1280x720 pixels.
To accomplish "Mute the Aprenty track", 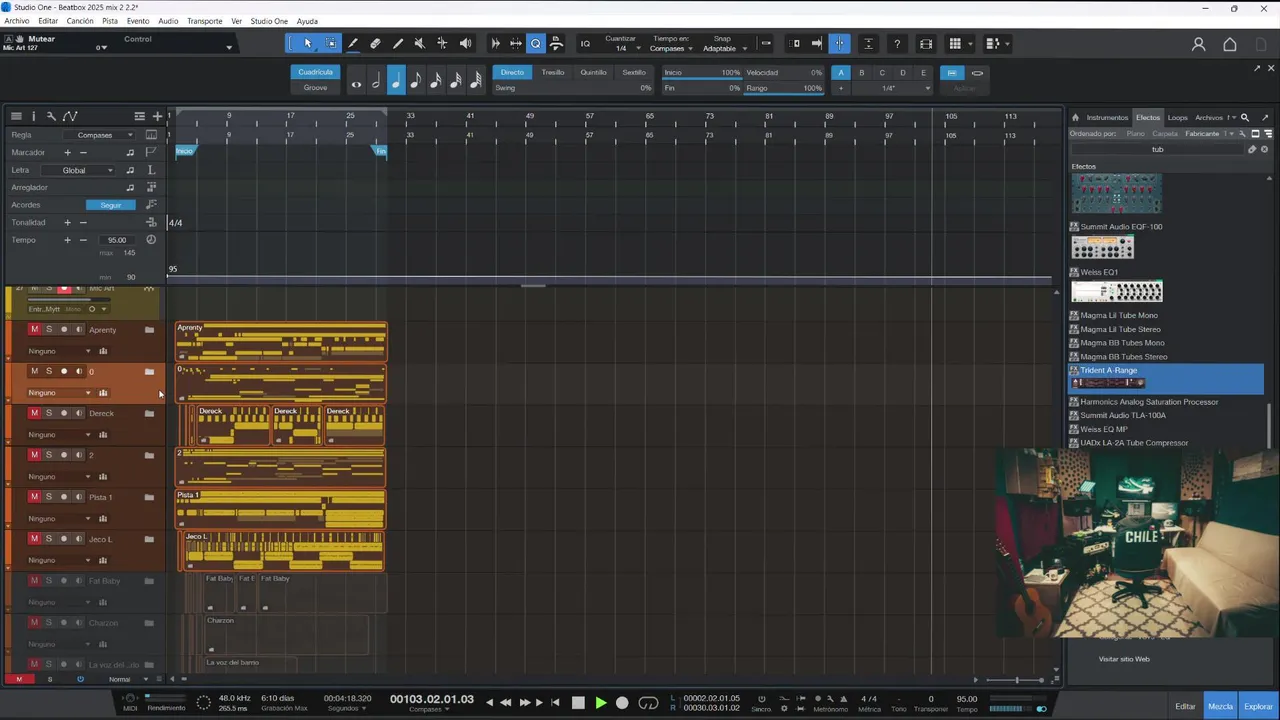I will coord(34,329).
